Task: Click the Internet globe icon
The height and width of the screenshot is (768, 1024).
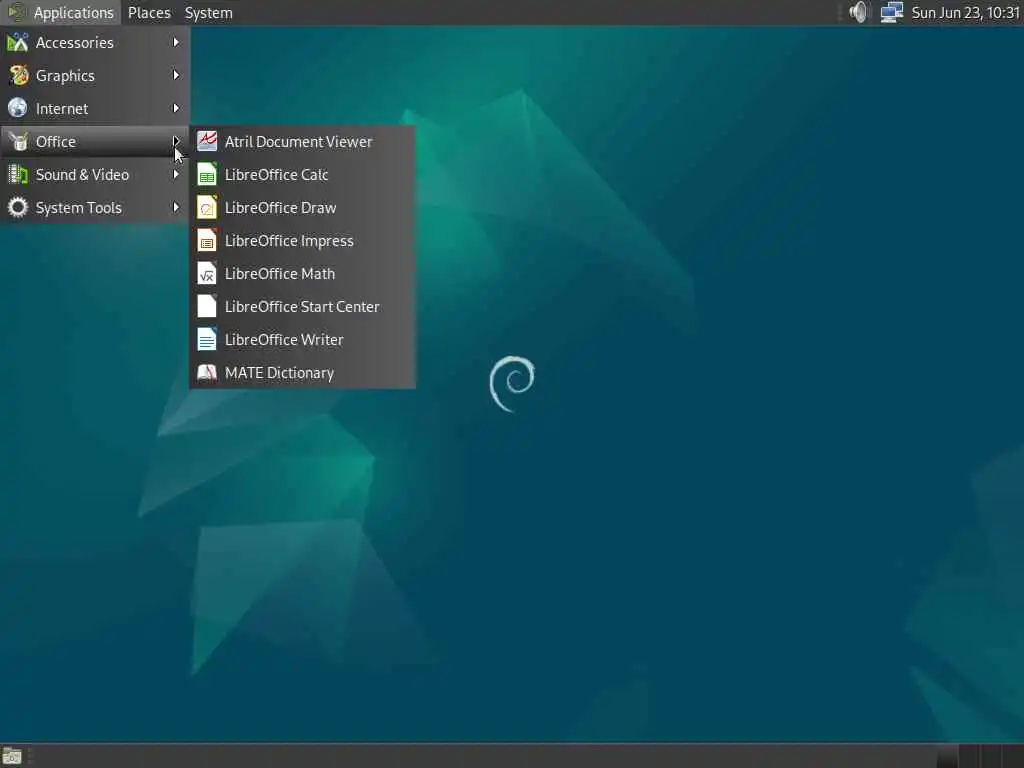Action: (18, 108)
